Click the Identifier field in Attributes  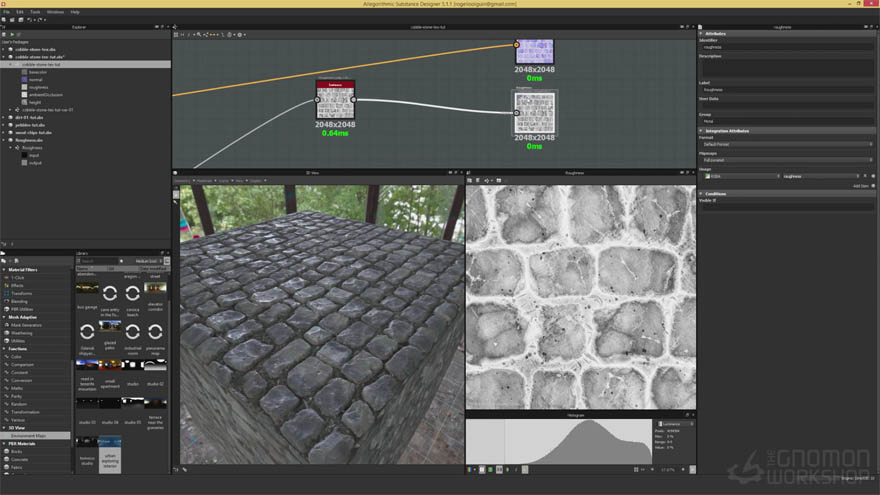point(786,47)
